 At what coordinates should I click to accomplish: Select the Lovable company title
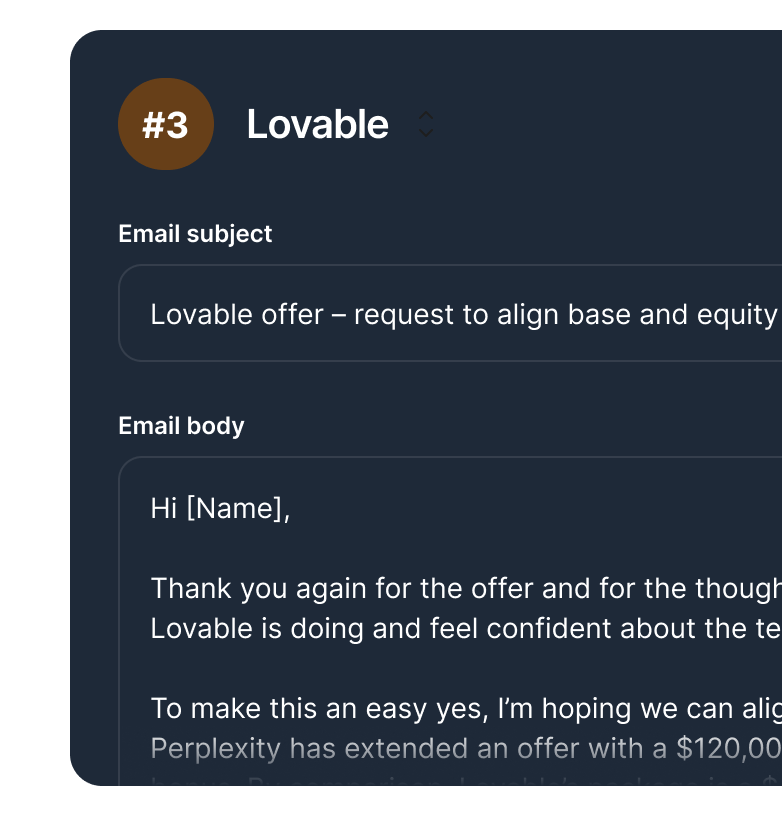[317, 125]
